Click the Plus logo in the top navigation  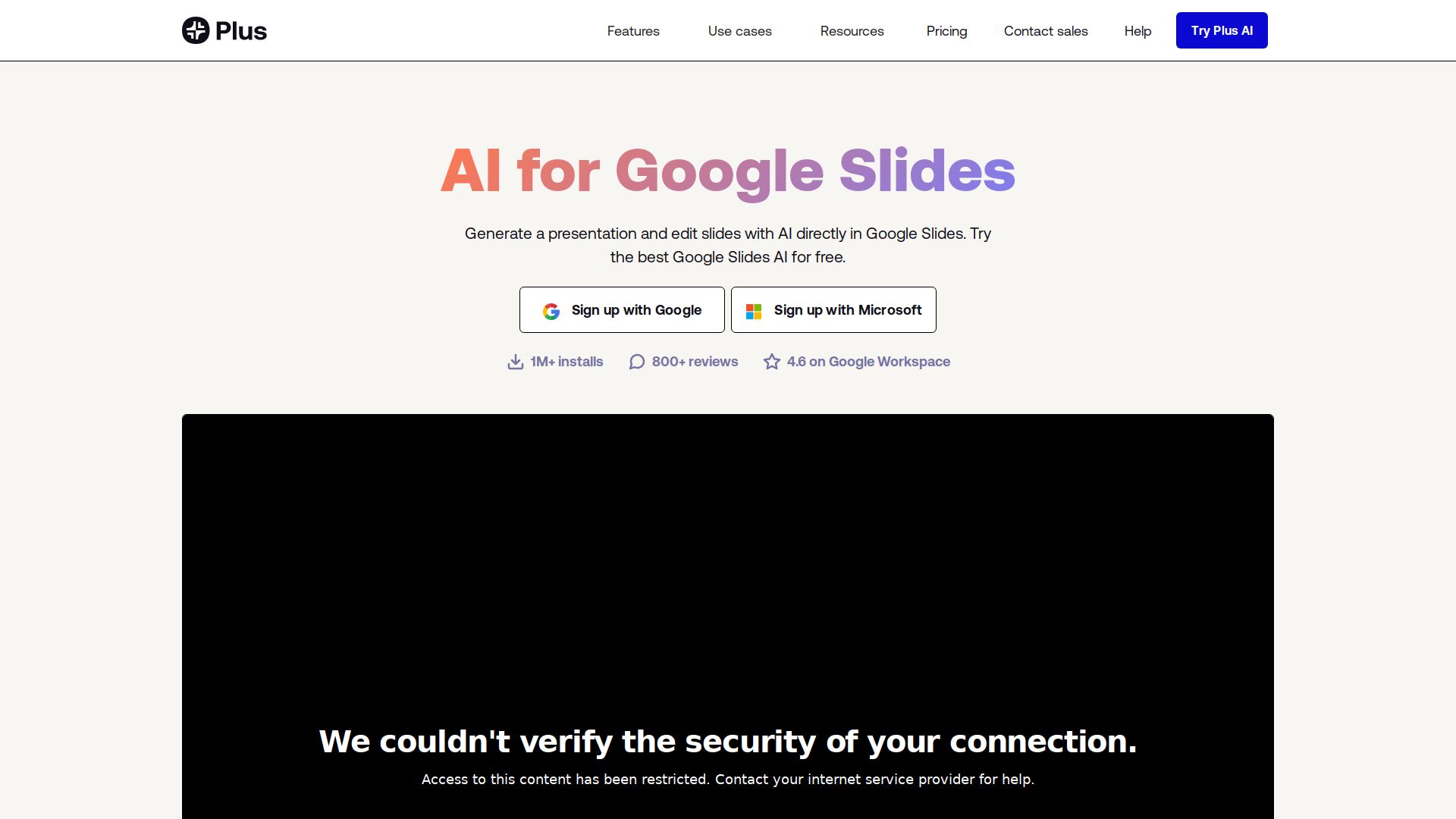pyautogui.click(x=224, y=30)
